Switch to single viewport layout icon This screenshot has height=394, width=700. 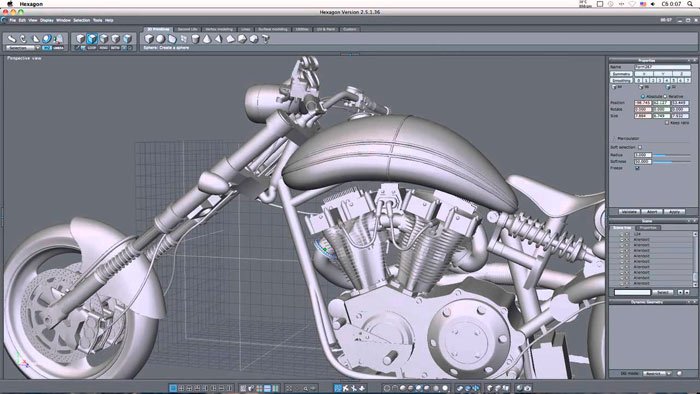click(x=173, y=388)
